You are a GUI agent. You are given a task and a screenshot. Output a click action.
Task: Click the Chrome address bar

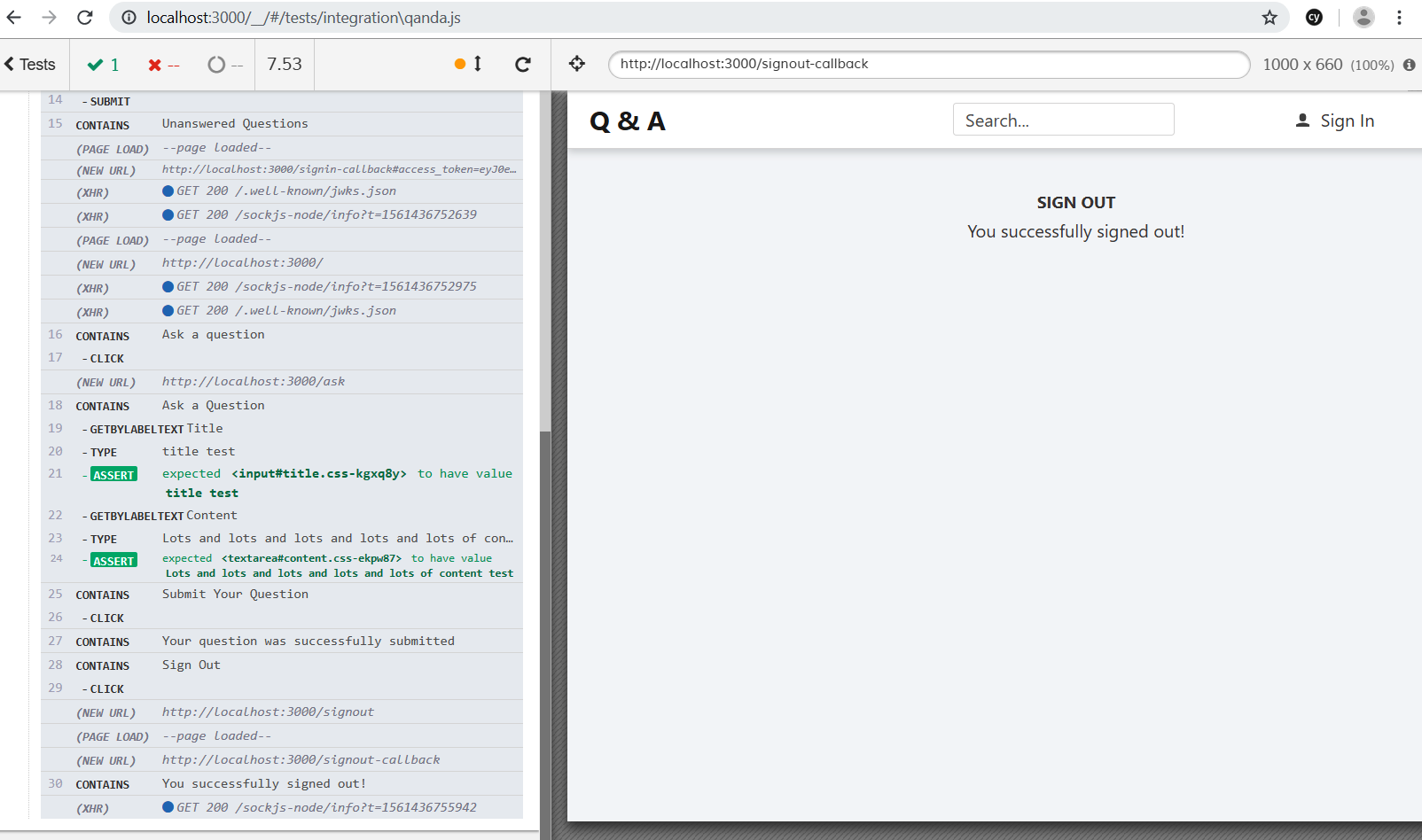691,18
